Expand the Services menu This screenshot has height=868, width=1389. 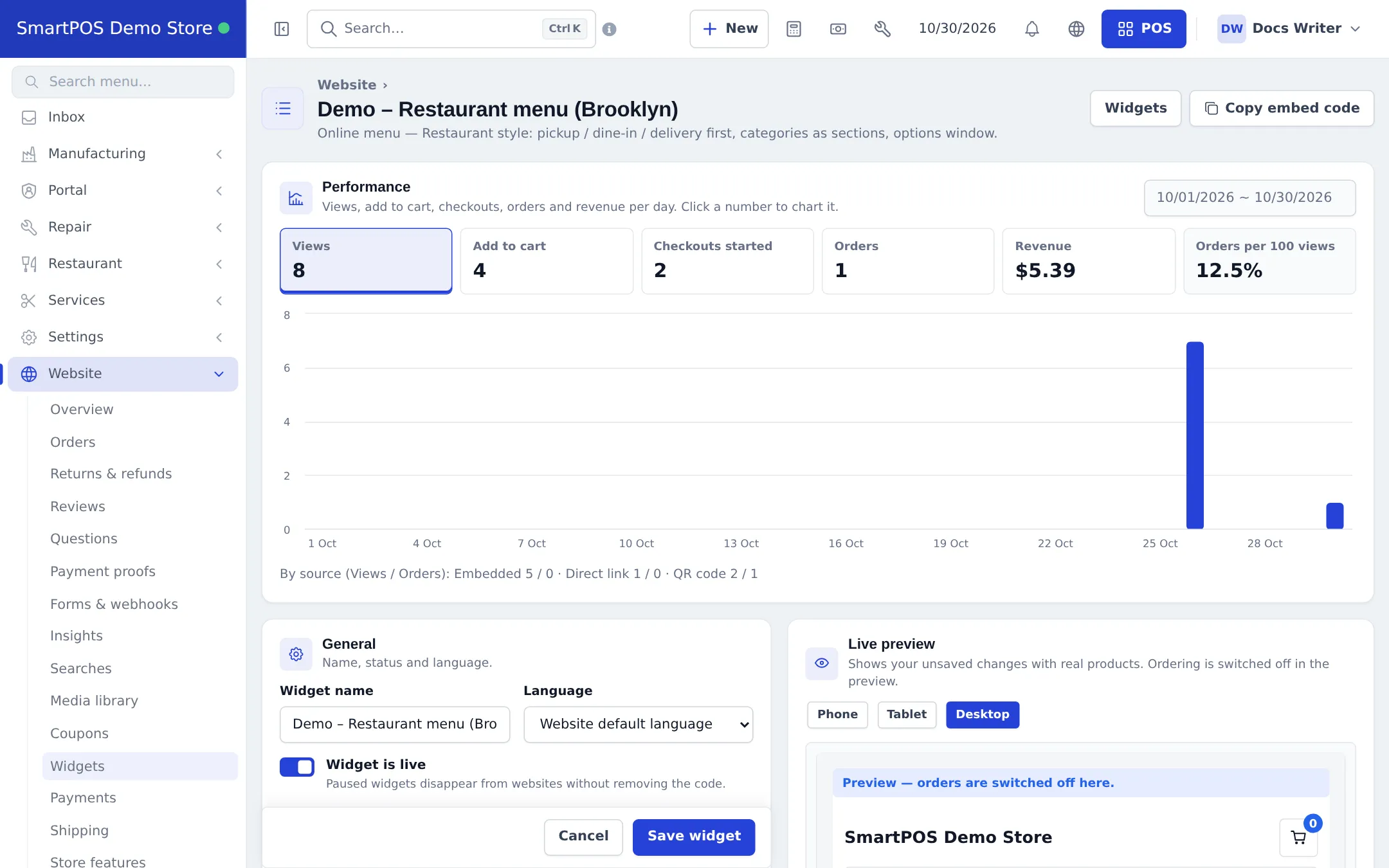click(x=123, y=300)
